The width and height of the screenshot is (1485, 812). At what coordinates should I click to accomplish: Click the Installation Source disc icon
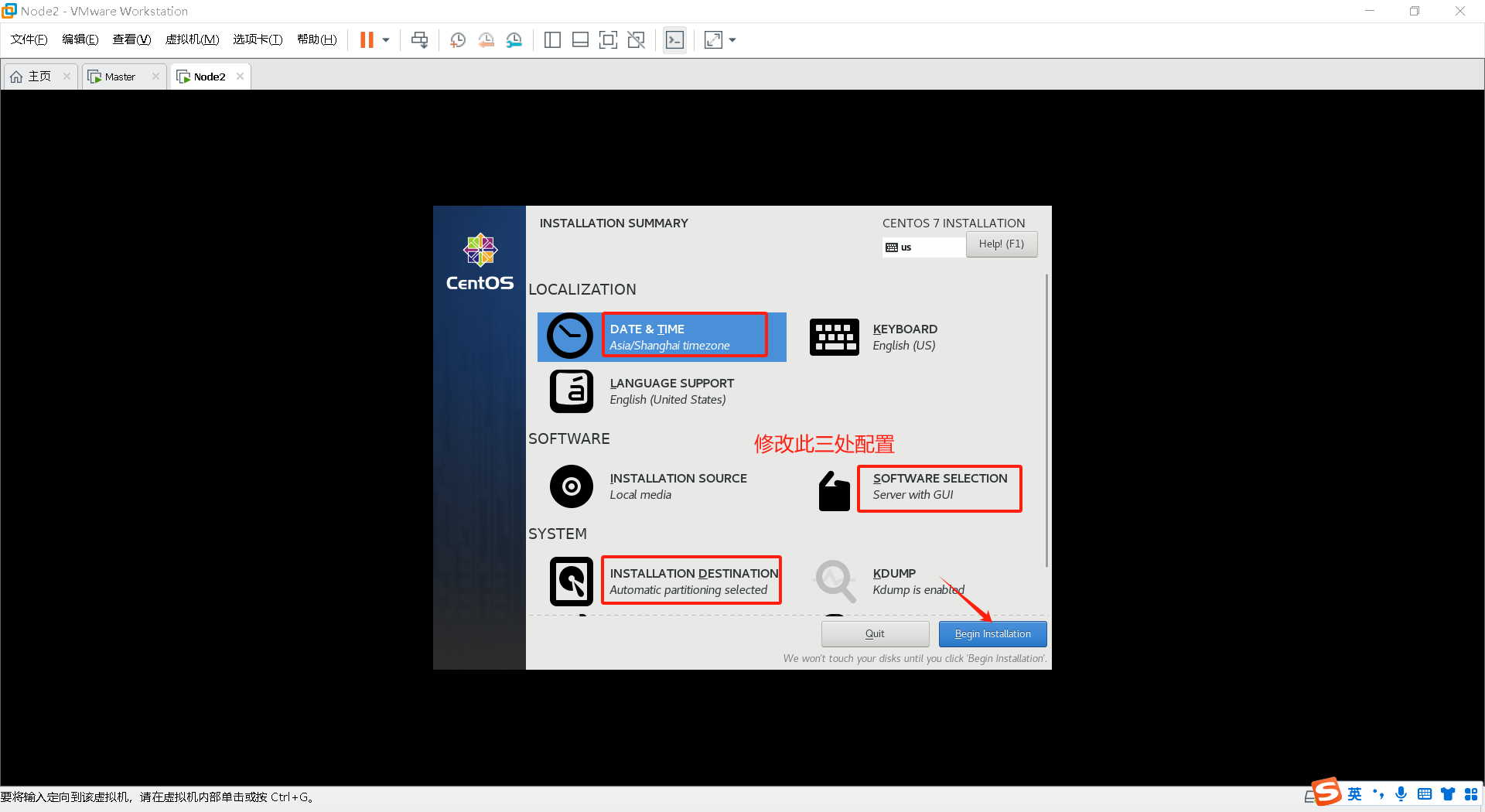click(x=571, y=486)
